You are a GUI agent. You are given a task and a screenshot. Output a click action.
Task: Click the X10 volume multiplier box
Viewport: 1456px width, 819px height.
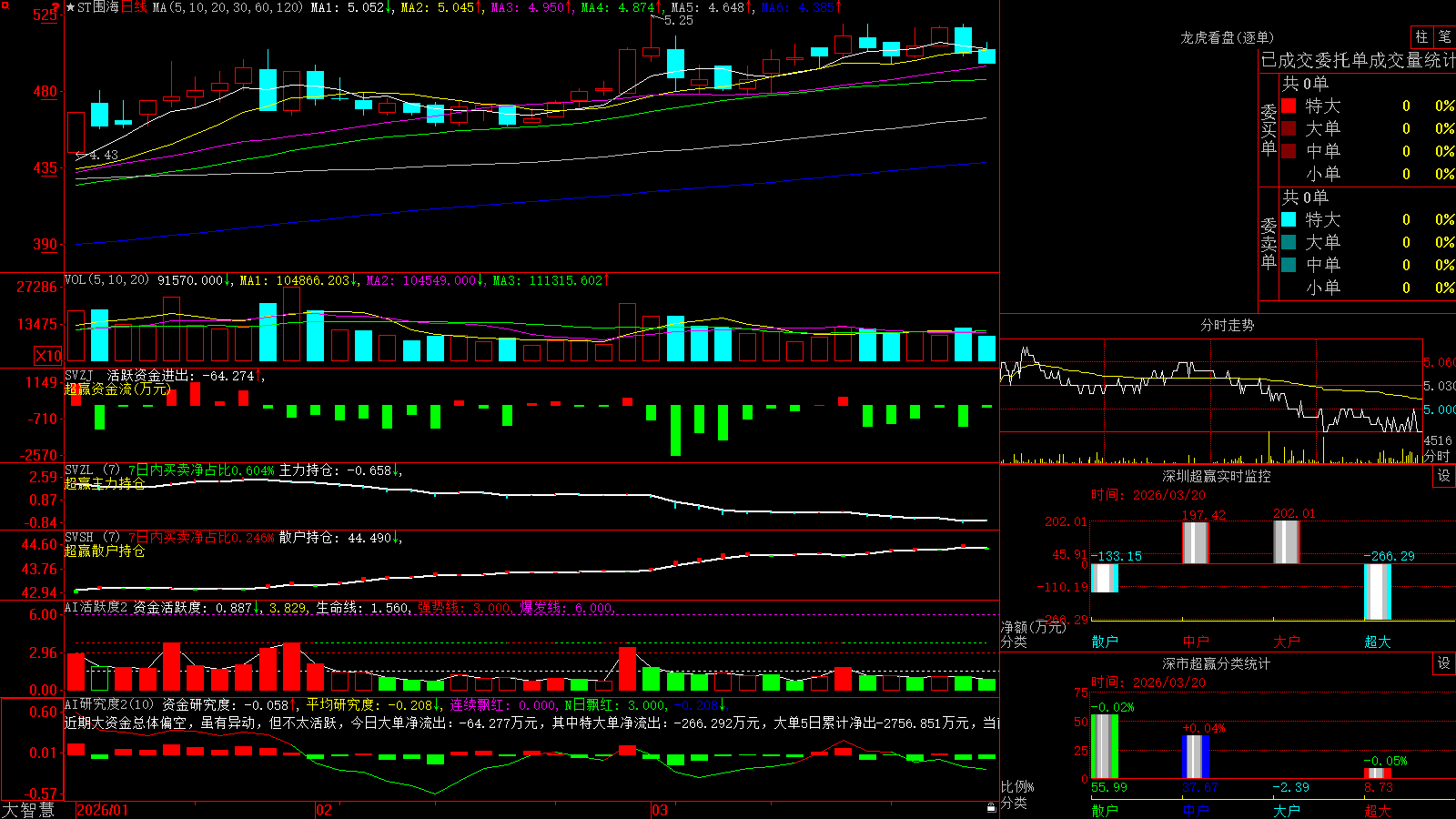[x=48, y=356]
